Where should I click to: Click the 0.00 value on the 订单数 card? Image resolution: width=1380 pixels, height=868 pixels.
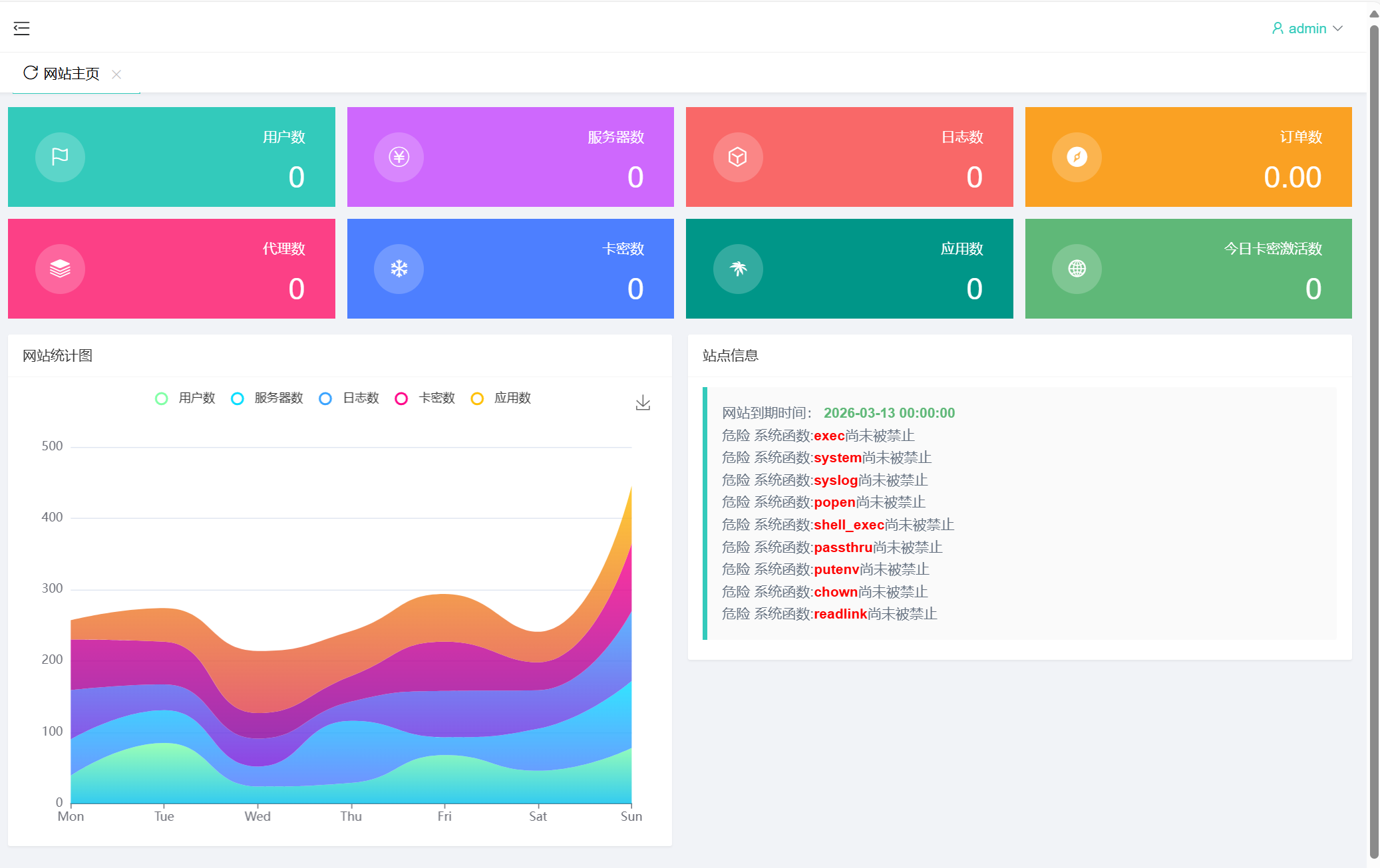[x=1292, y=178]
